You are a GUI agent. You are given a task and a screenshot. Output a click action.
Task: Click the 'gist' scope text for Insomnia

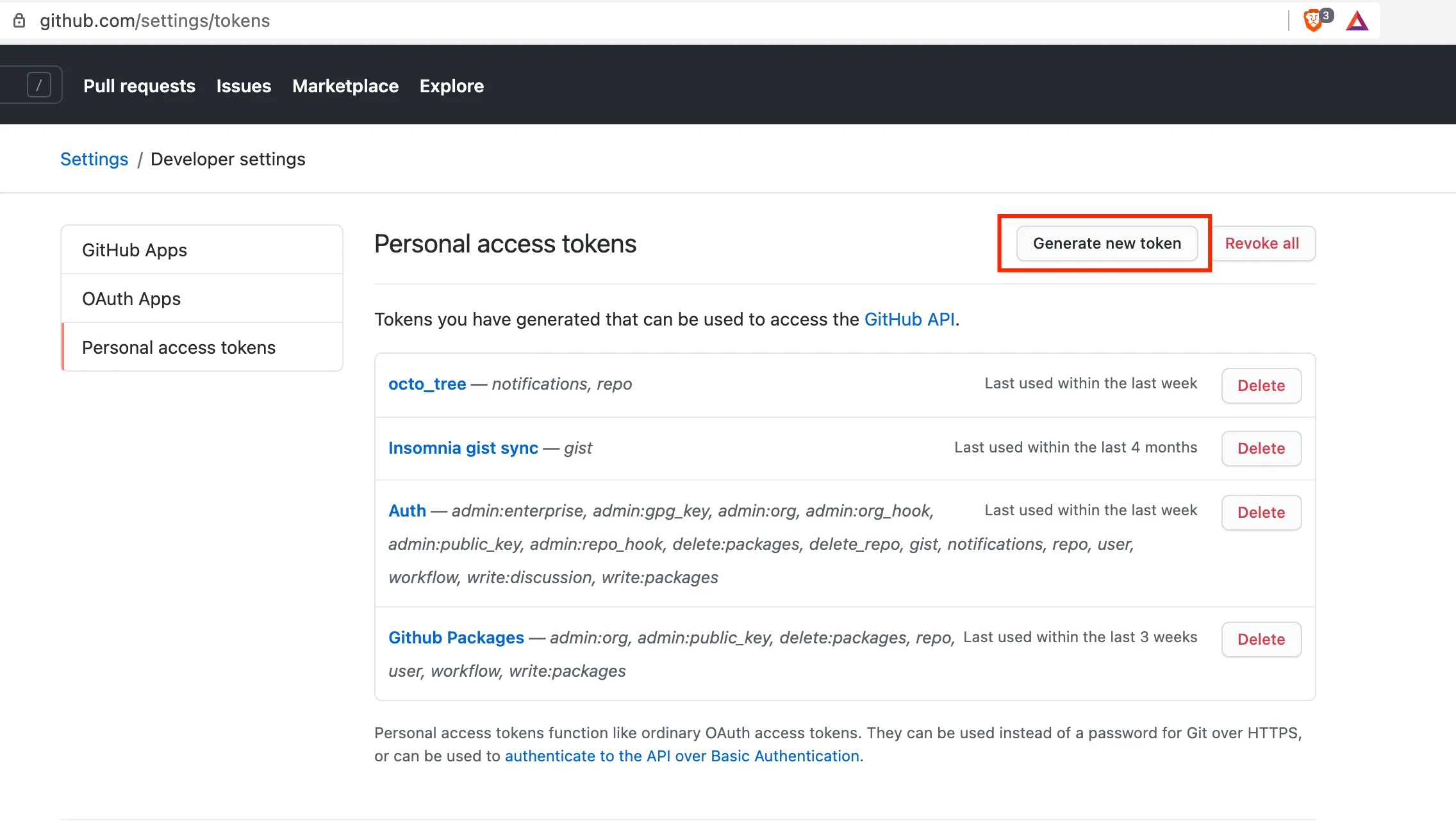578,448
